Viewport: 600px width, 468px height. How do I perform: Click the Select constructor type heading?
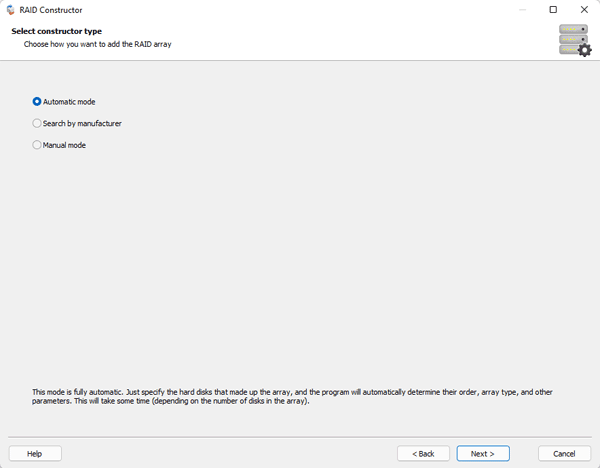tap(57, 31)
